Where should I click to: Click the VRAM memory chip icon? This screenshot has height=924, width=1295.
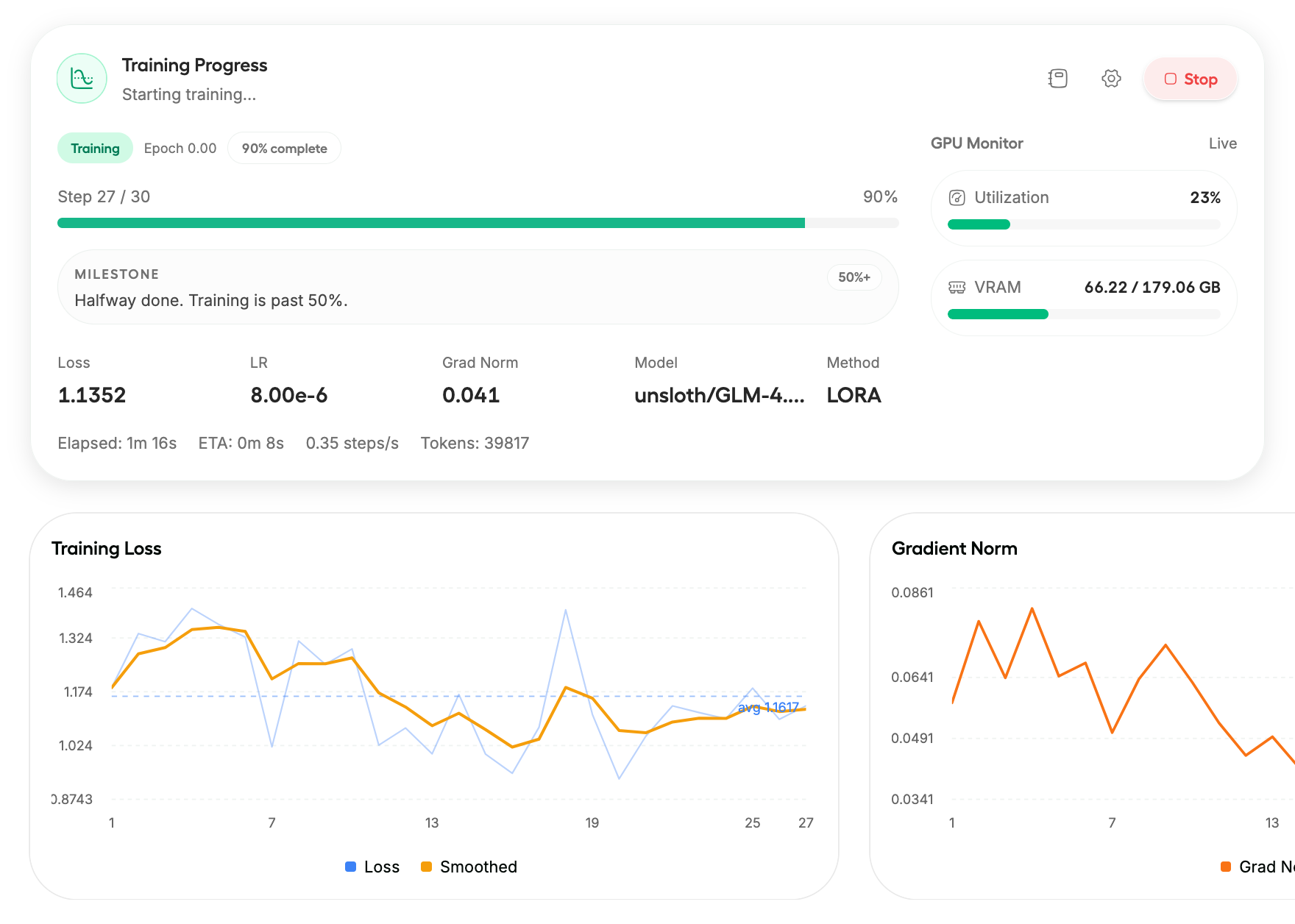click(x=956, y=287)
